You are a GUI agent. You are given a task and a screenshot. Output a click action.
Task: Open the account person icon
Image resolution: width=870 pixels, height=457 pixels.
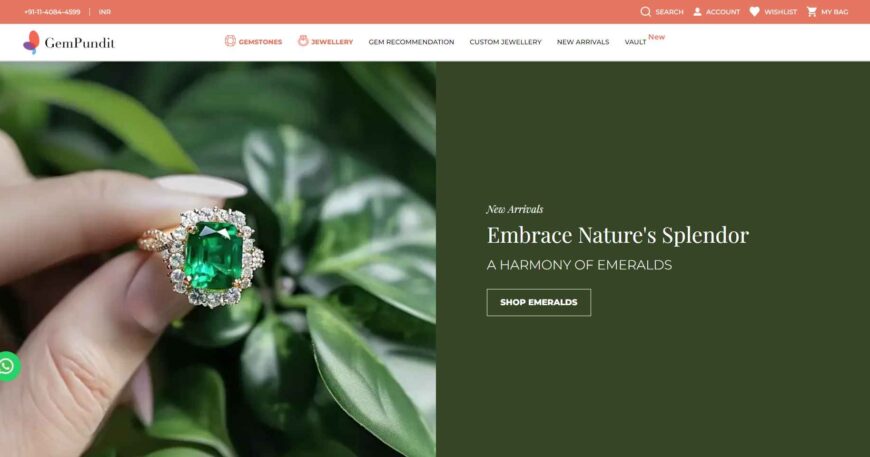[697, 12]
